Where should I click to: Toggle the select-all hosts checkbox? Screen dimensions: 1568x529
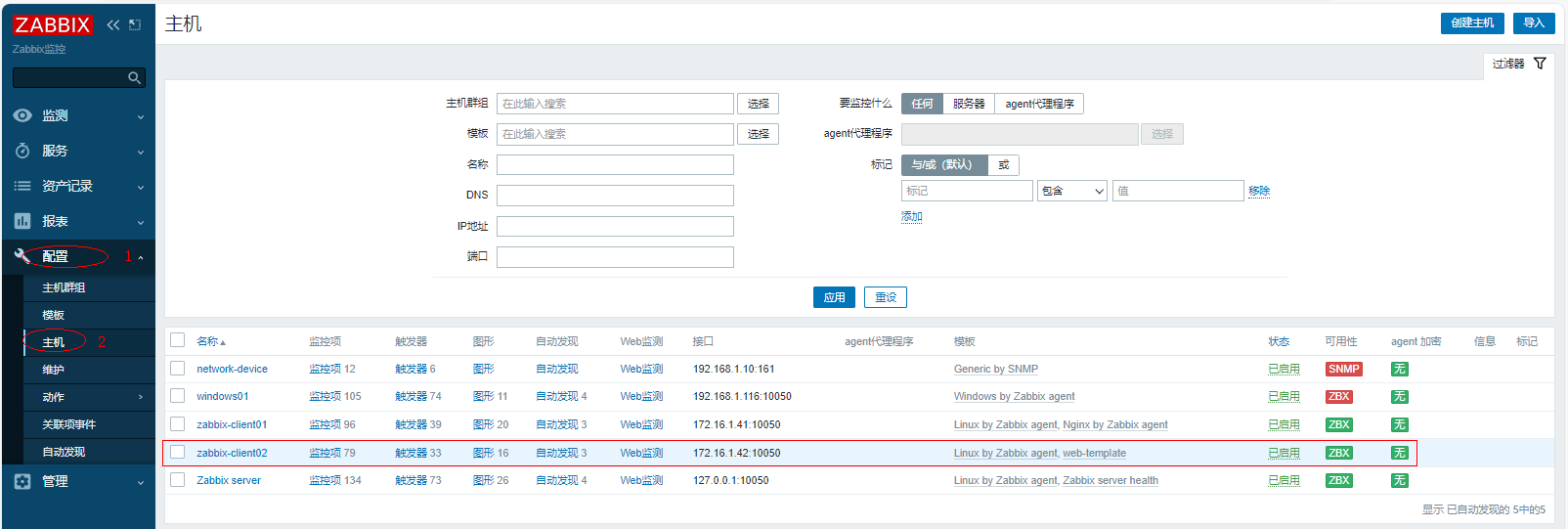coord(178,340)
